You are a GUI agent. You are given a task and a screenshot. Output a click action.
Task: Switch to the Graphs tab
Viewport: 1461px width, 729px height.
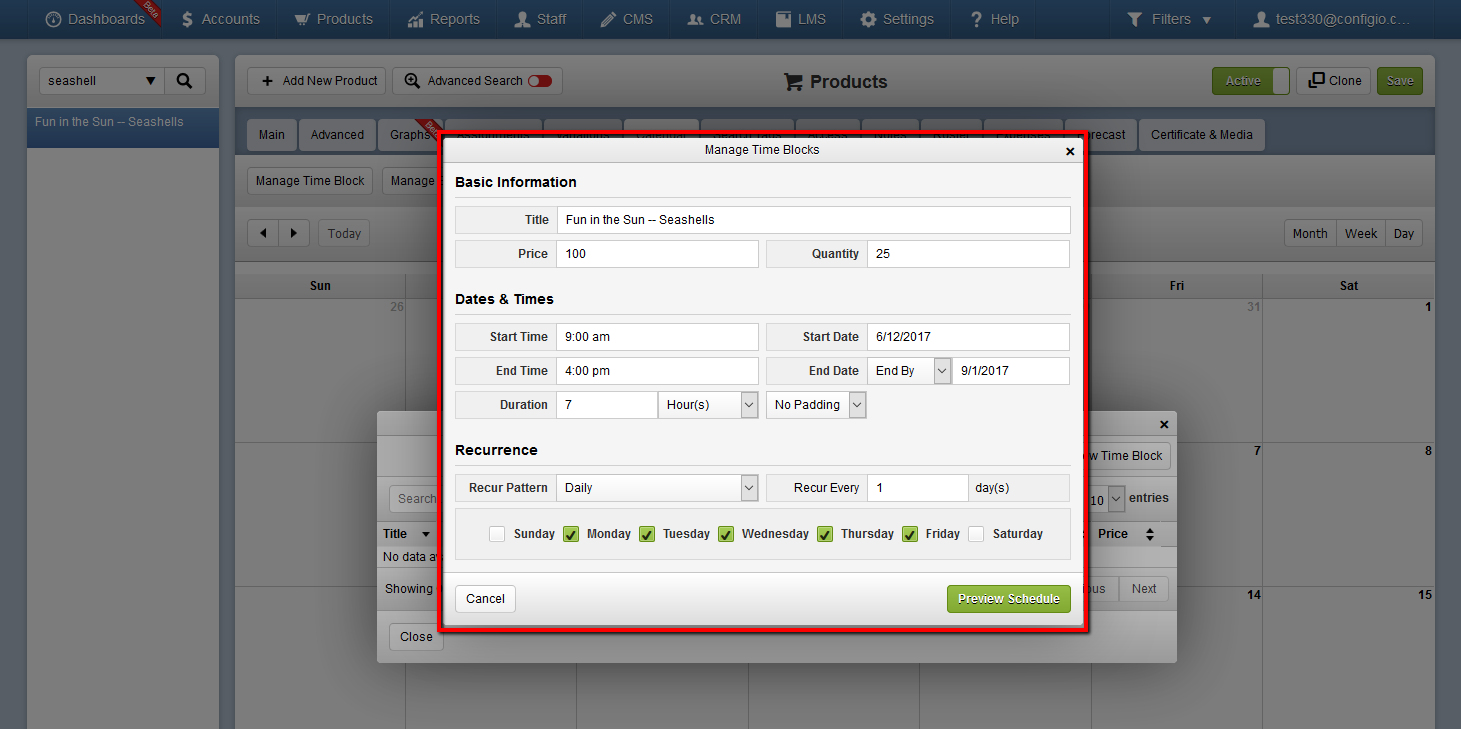coord(410,135)
